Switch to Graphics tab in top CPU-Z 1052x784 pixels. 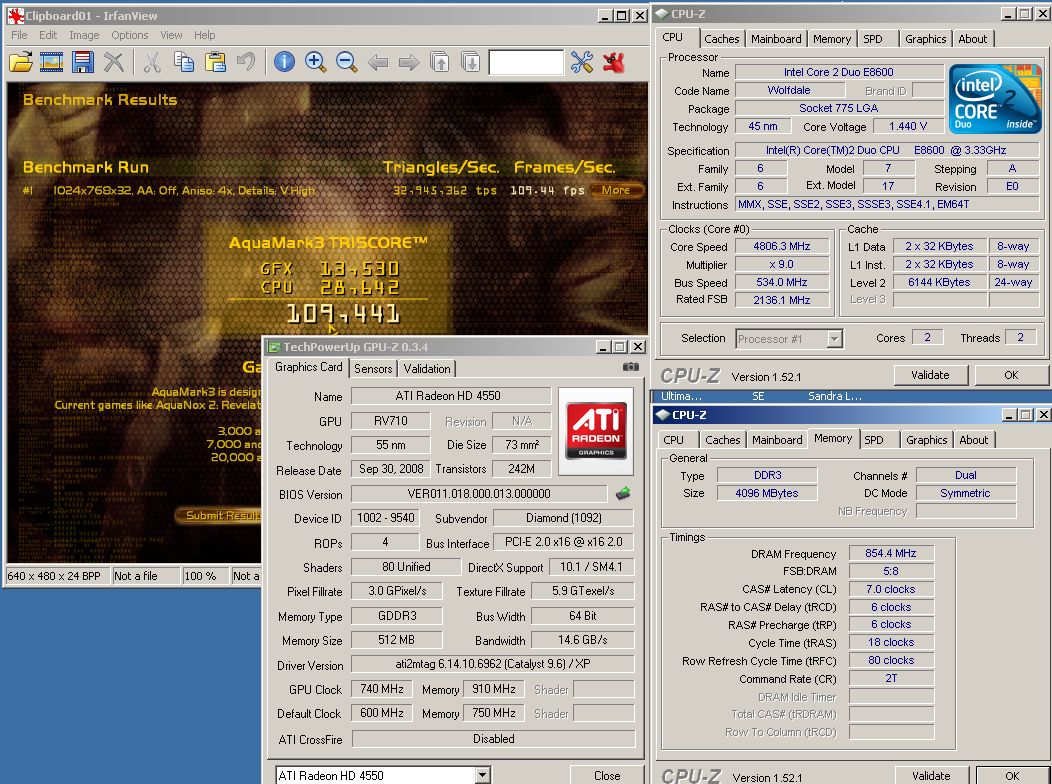[x=925, y=39]
